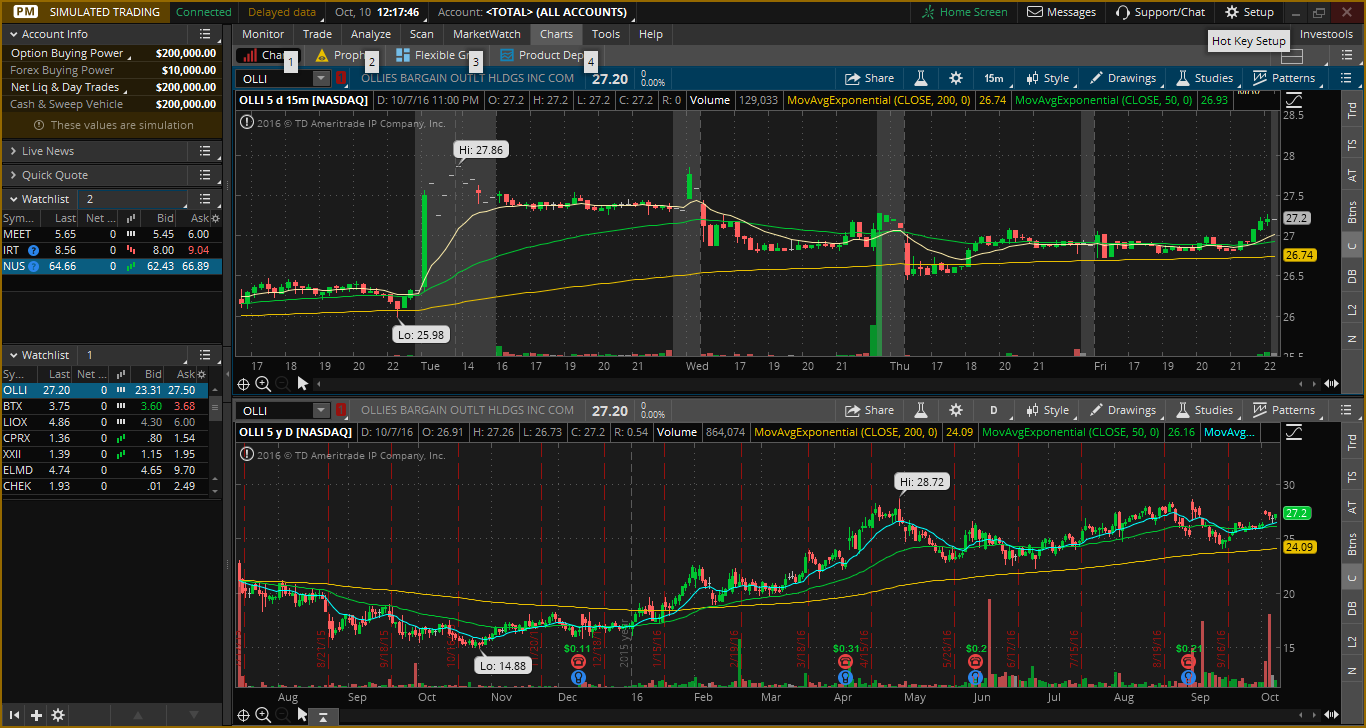
Task: Open chart settings gear on the 15m chart
Action: point(956,78)
